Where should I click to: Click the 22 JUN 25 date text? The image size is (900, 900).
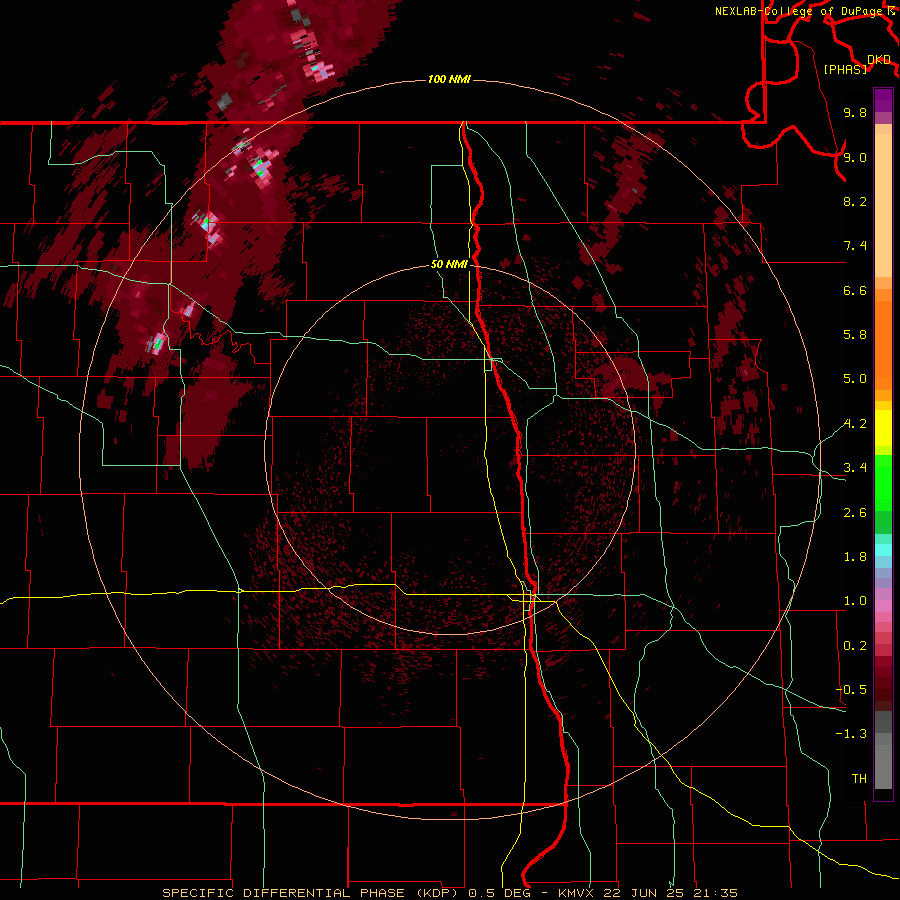[x=644, y=893]
